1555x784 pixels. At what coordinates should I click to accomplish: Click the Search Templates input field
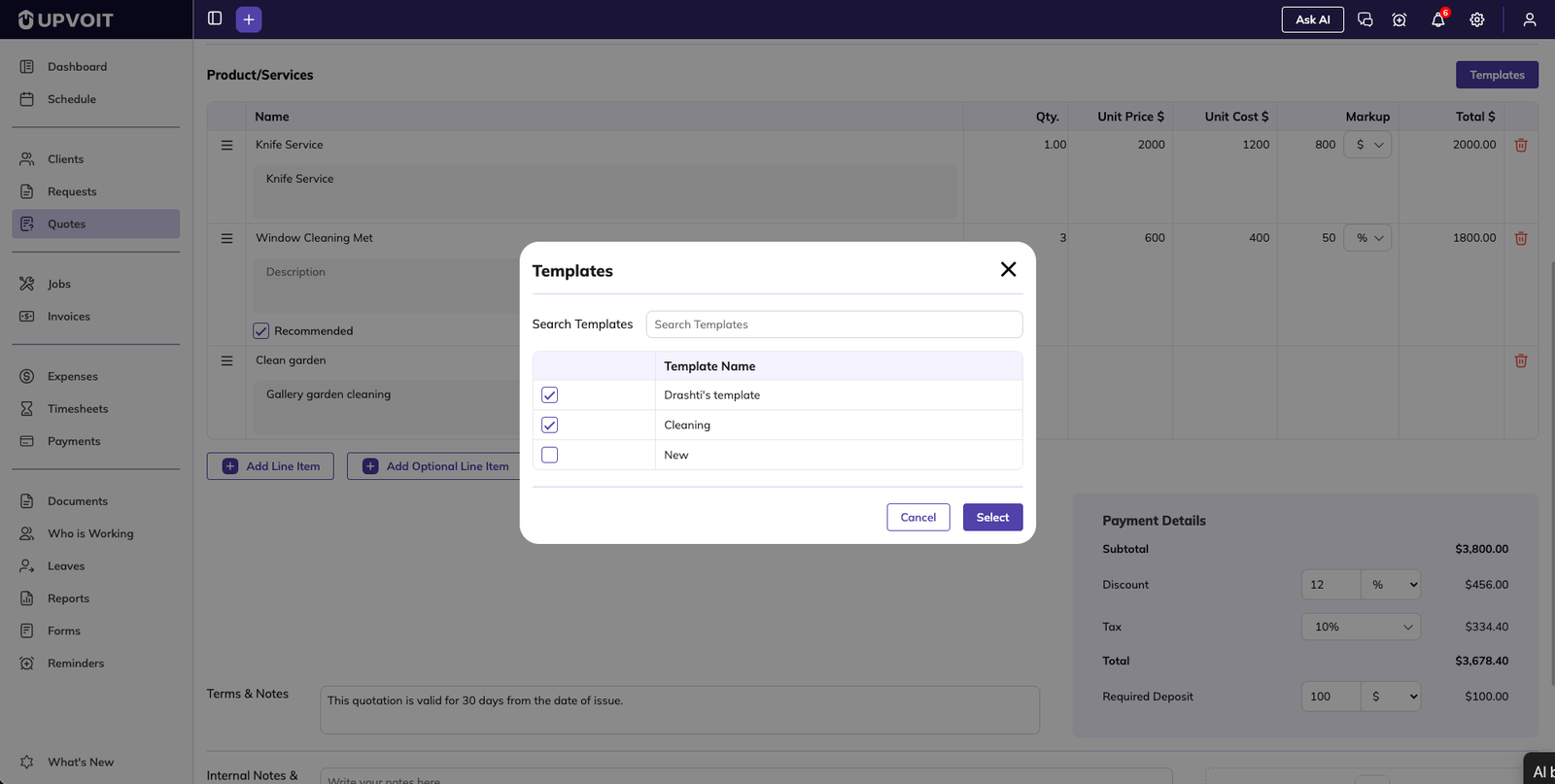834,324
